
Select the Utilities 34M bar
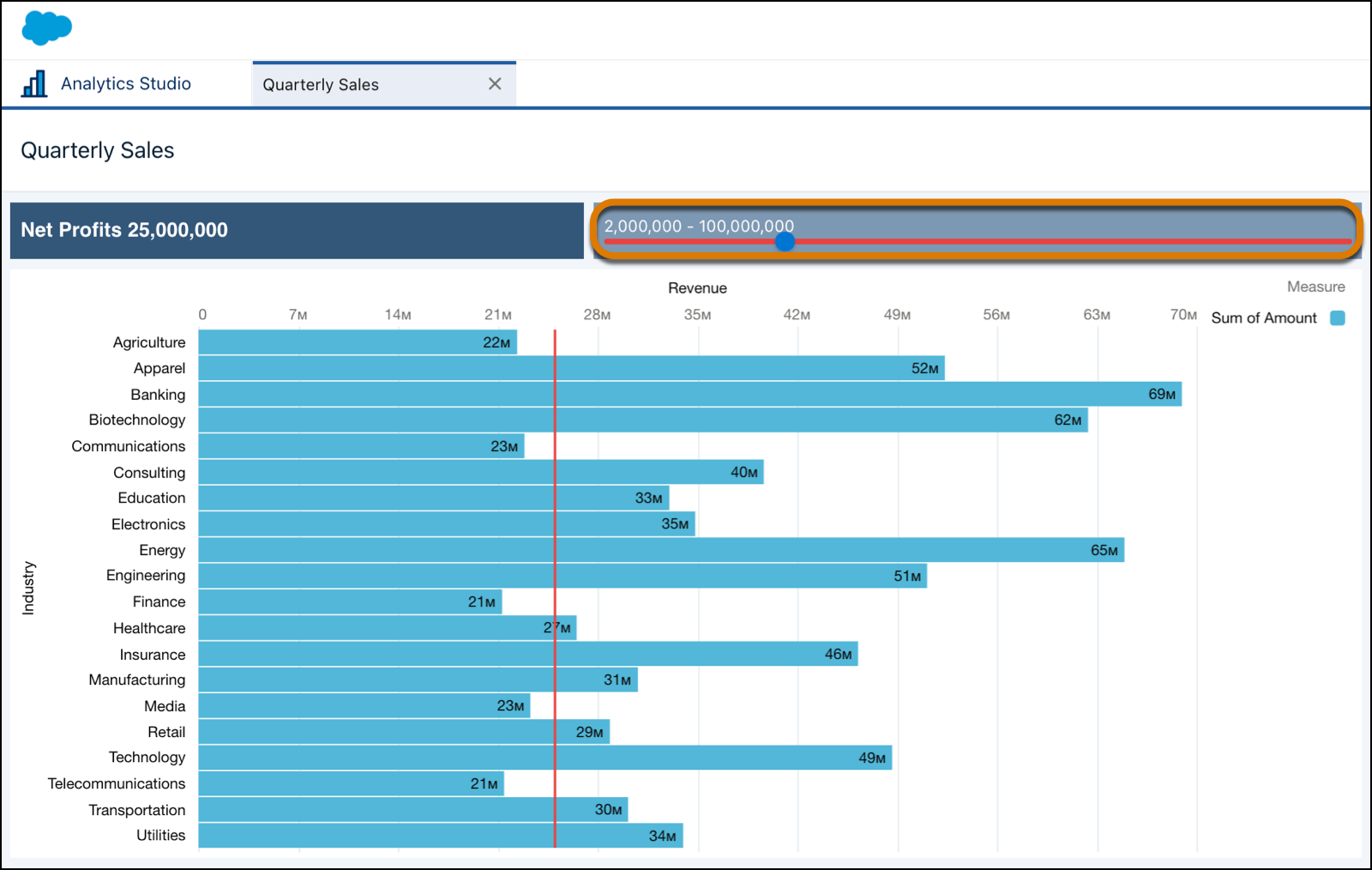pos(441,836)
